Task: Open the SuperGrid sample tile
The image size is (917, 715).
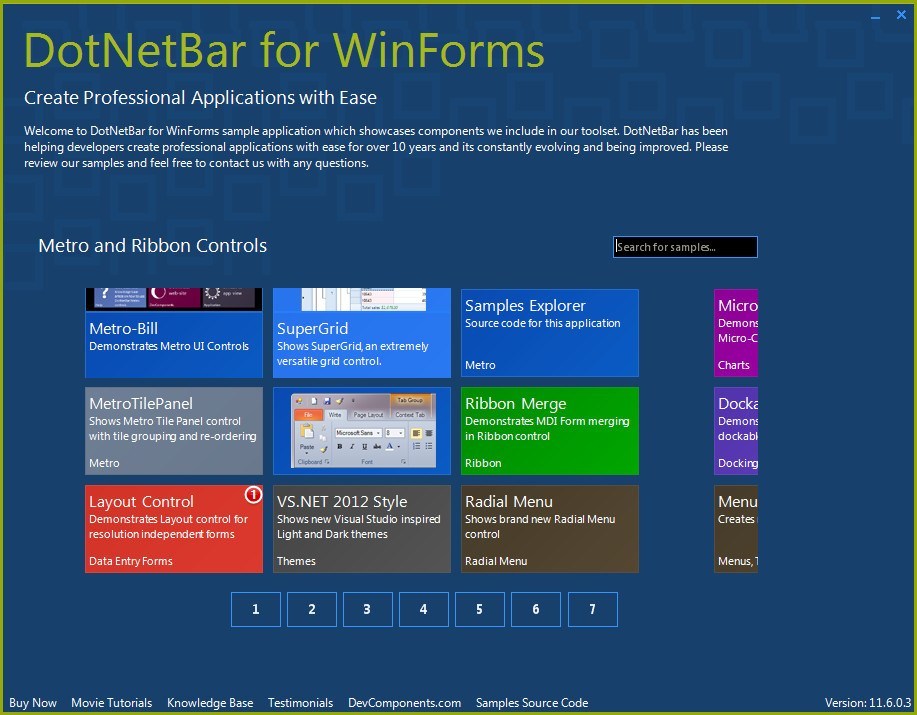Action: (x=362, y=333)
